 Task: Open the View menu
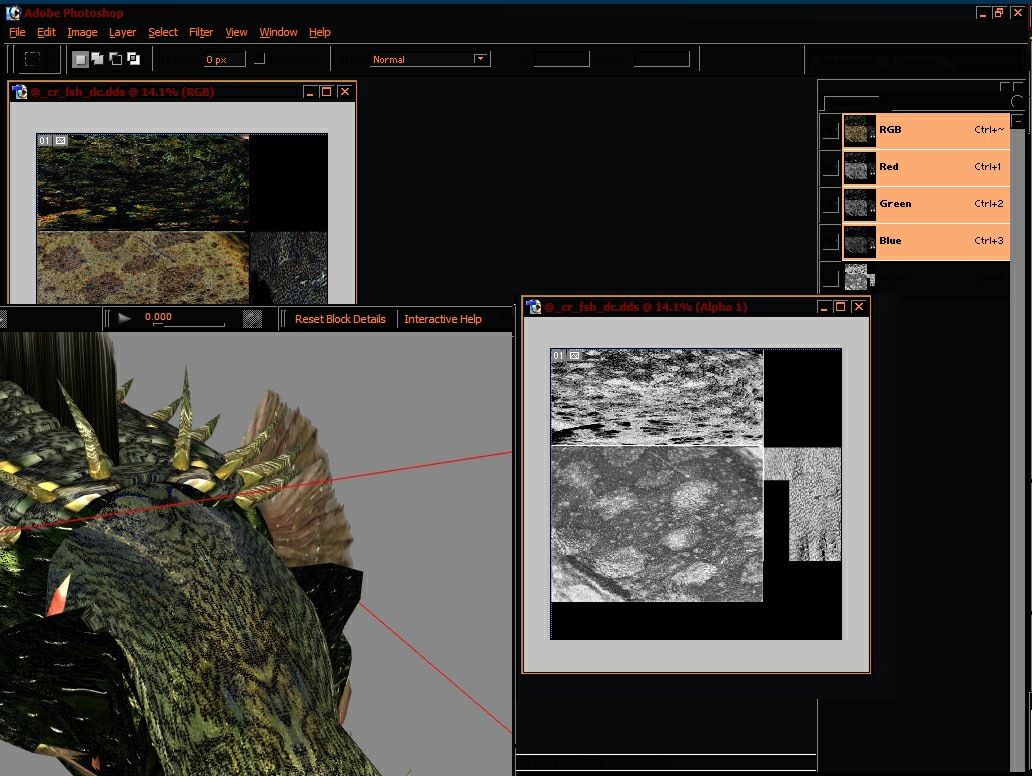pos(236,32)
